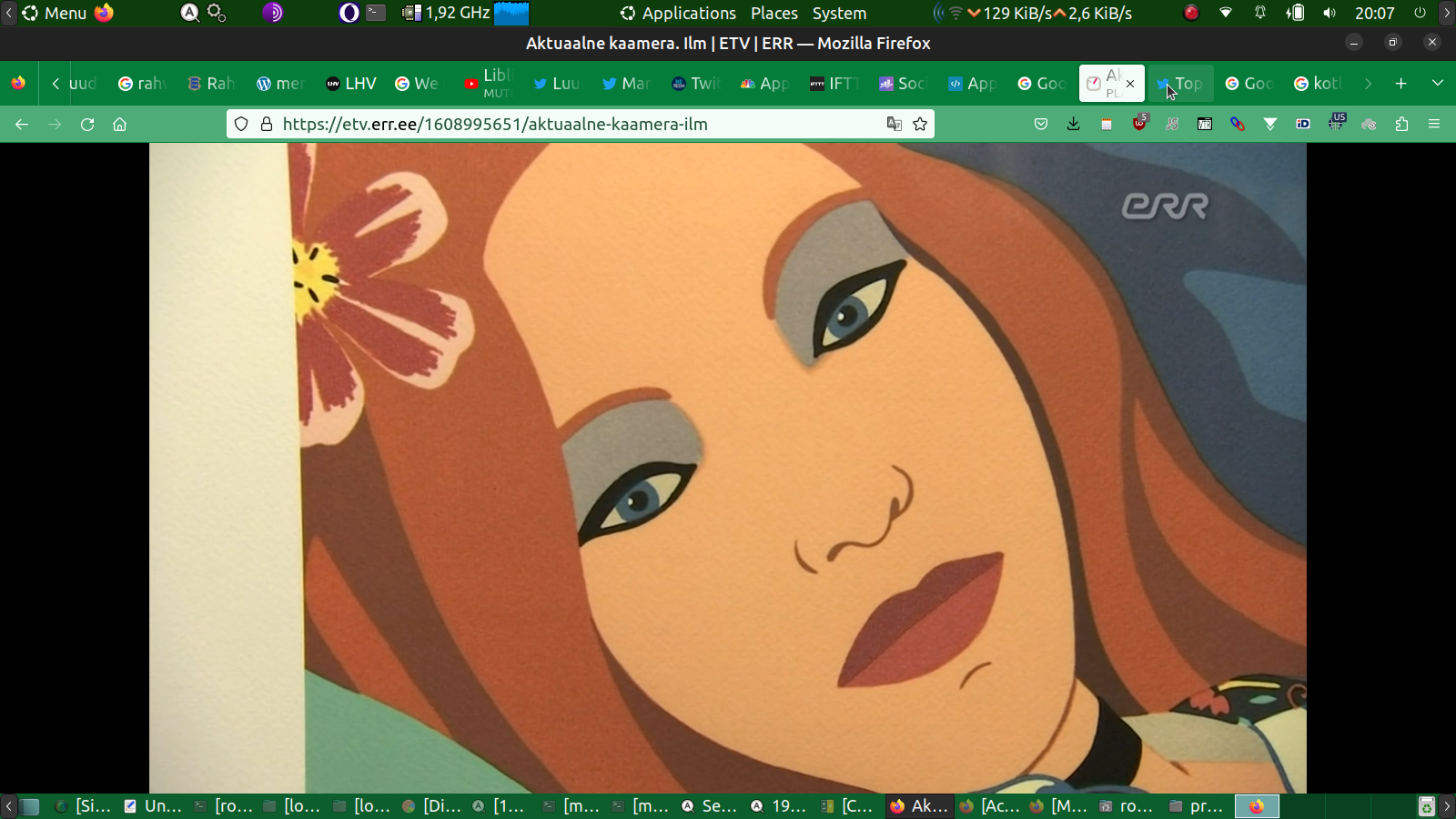Translate this page icon in address bar
Image resolution: width=1456 pixels, height=819 pixels.
895,125
